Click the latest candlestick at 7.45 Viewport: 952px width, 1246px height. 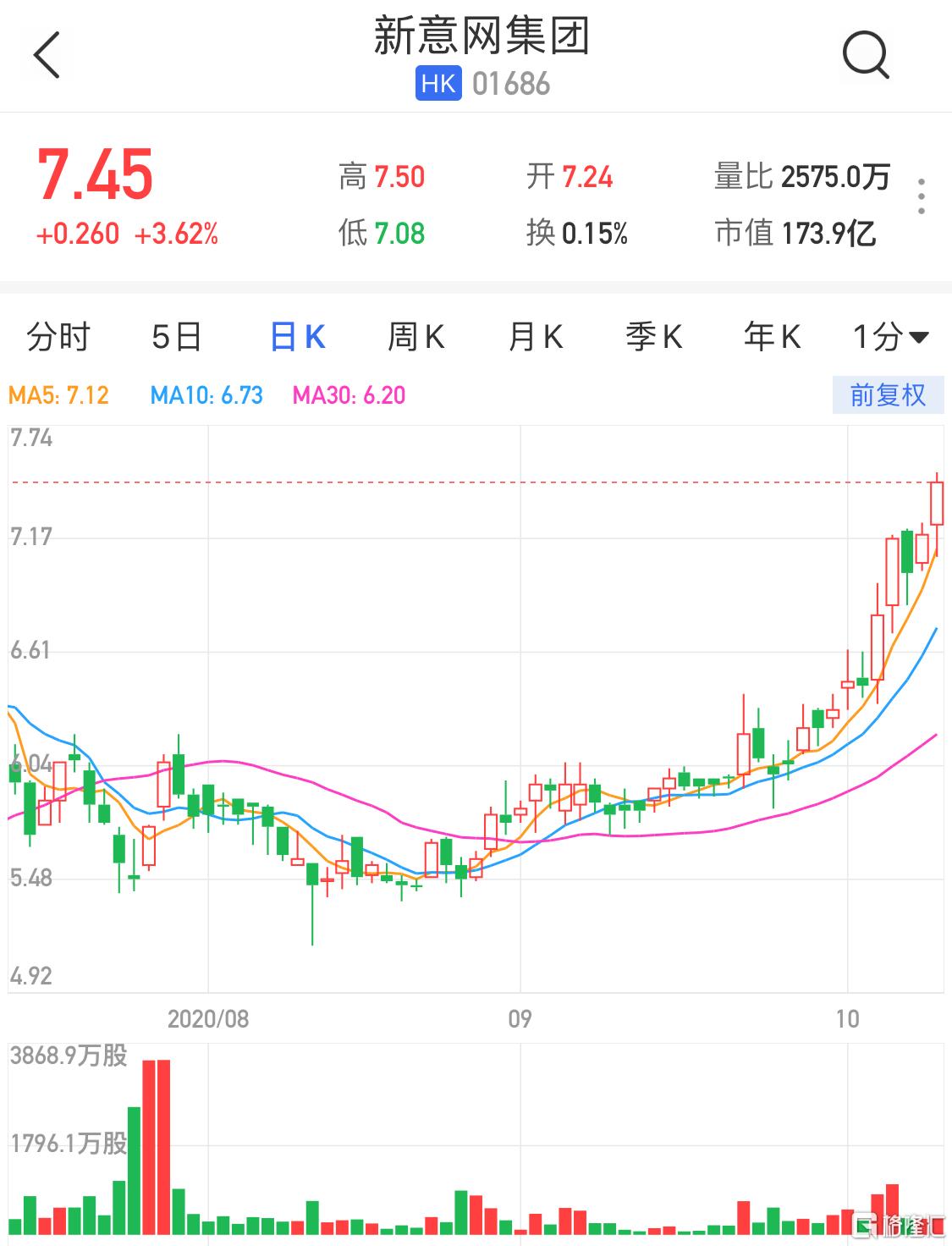[936, 504]
